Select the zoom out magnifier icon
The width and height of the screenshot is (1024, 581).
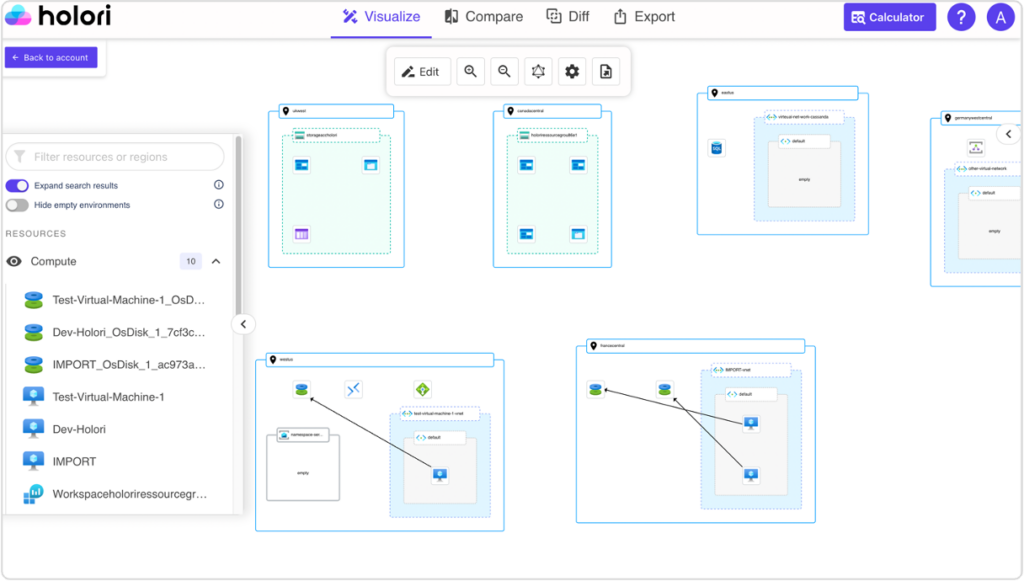pyautogui.click(x=504, y=71)
